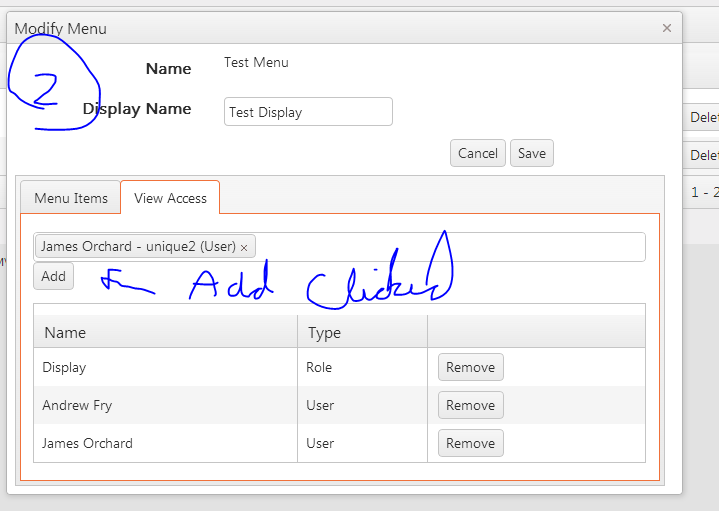Save the menu changes
This screenshot has height=511, width=719.
pyautogui.click(x=531, y=153)
